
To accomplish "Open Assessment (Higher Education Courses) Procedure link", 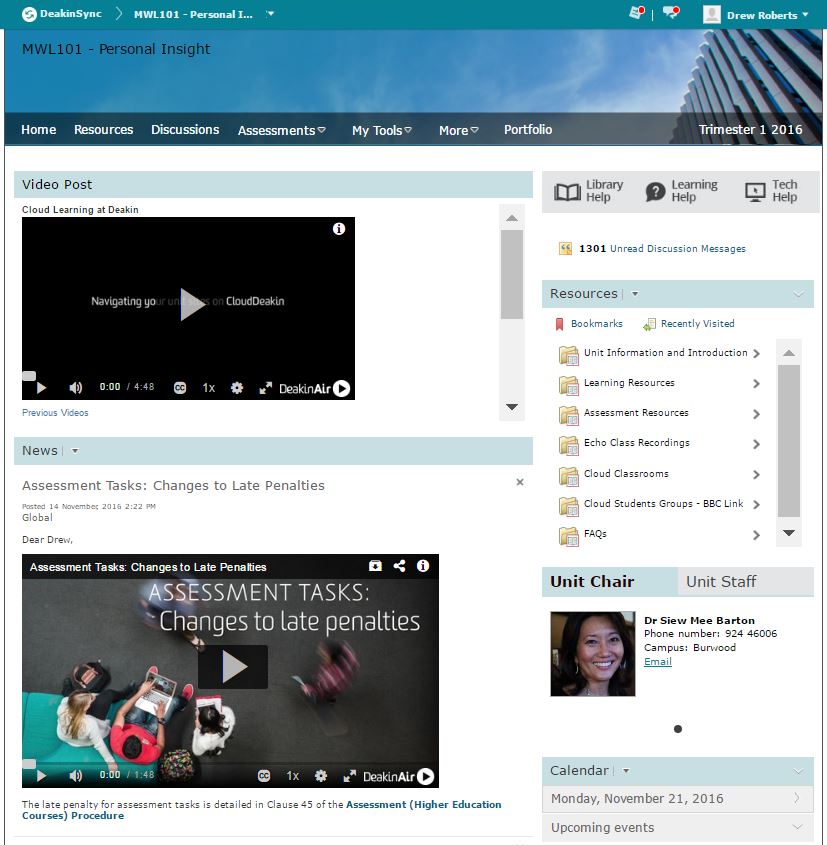I will (x=261, y=810).
